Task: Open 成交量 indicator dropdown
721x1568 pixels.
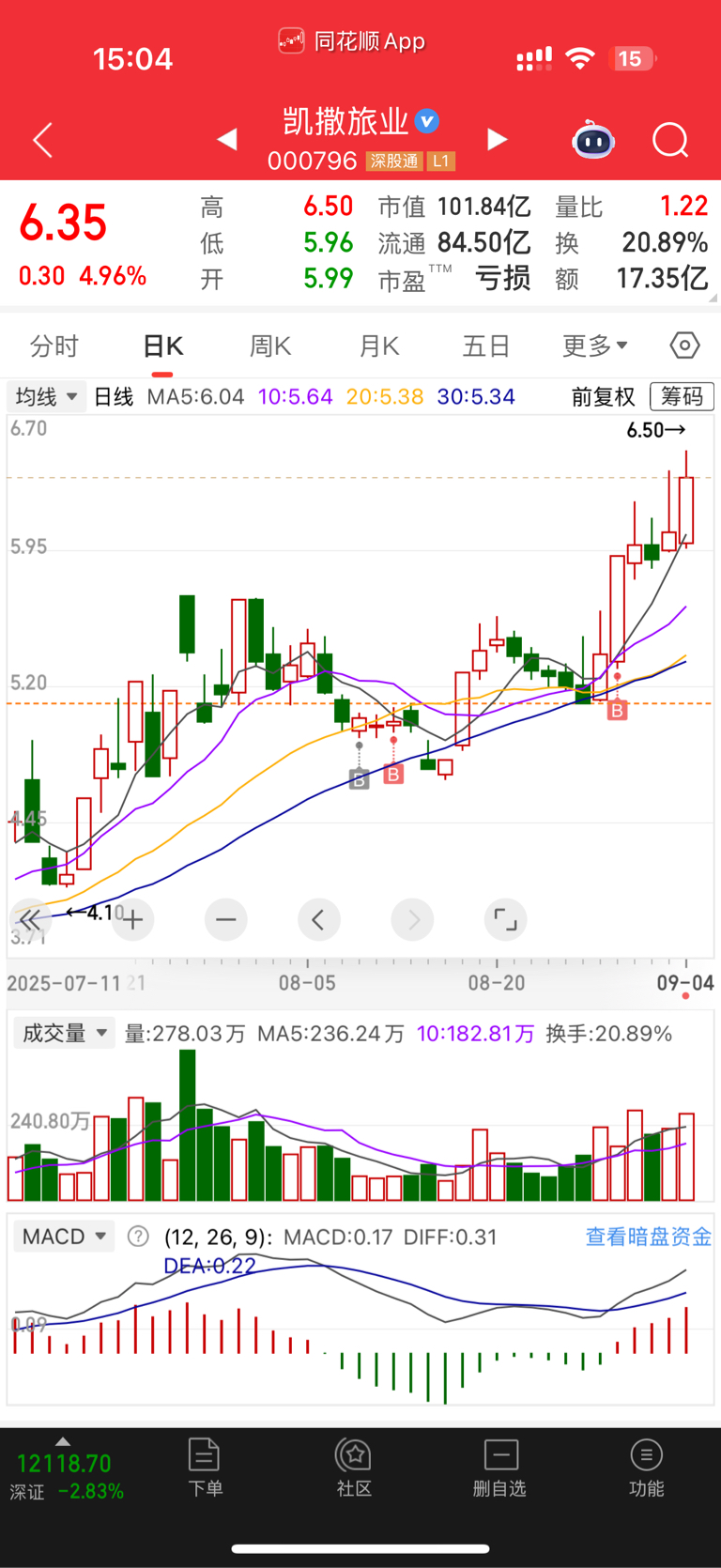Action: click(x=64, y=1033)
